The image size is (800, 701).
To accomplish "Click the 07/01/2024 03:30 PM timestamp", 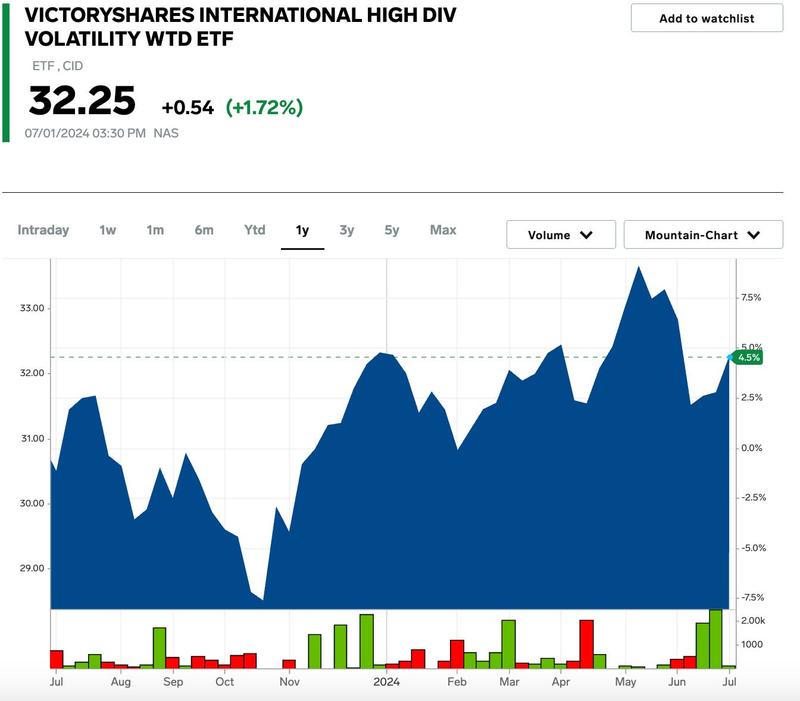I will (x=85, y=133).
